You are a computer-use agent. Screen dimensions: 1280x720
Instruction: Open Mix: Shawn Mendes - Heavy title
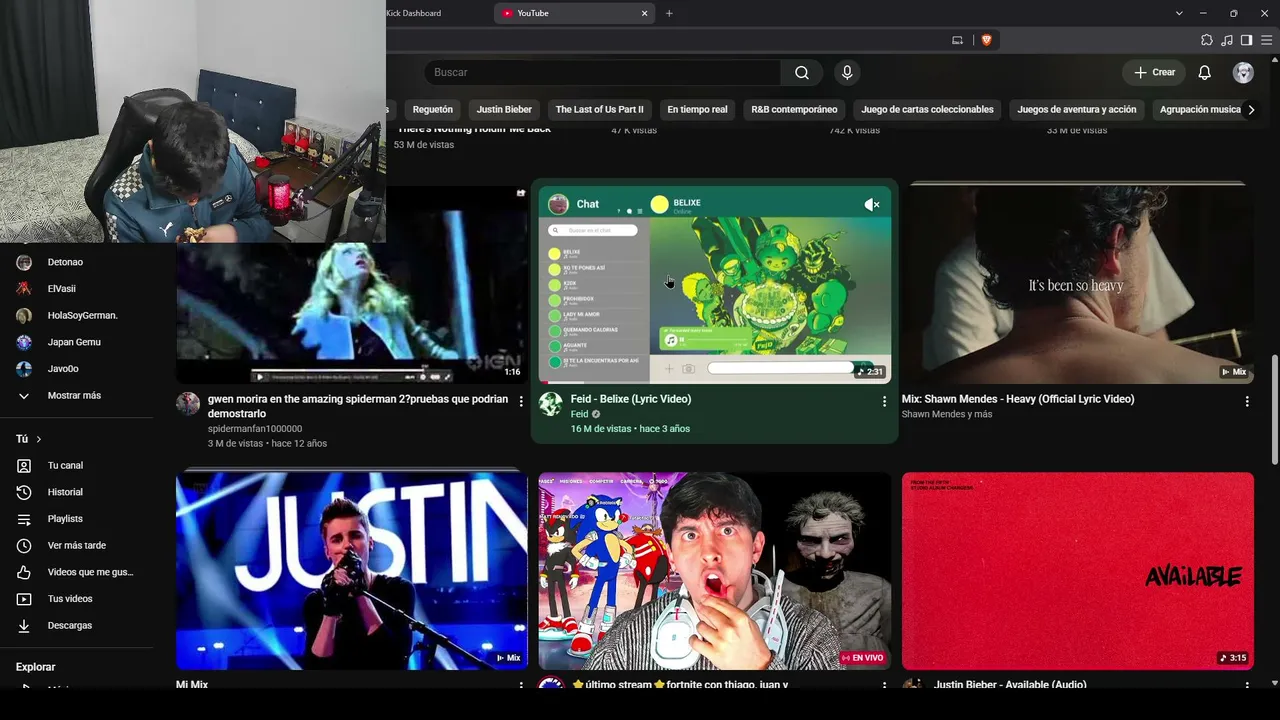[1018, 399]
